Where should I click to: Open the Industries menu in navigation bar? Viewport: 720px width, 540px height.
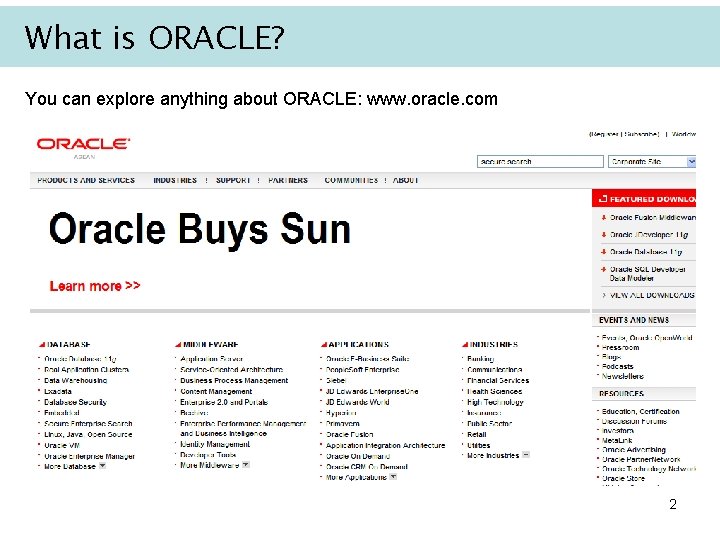[x=175, y=180]
